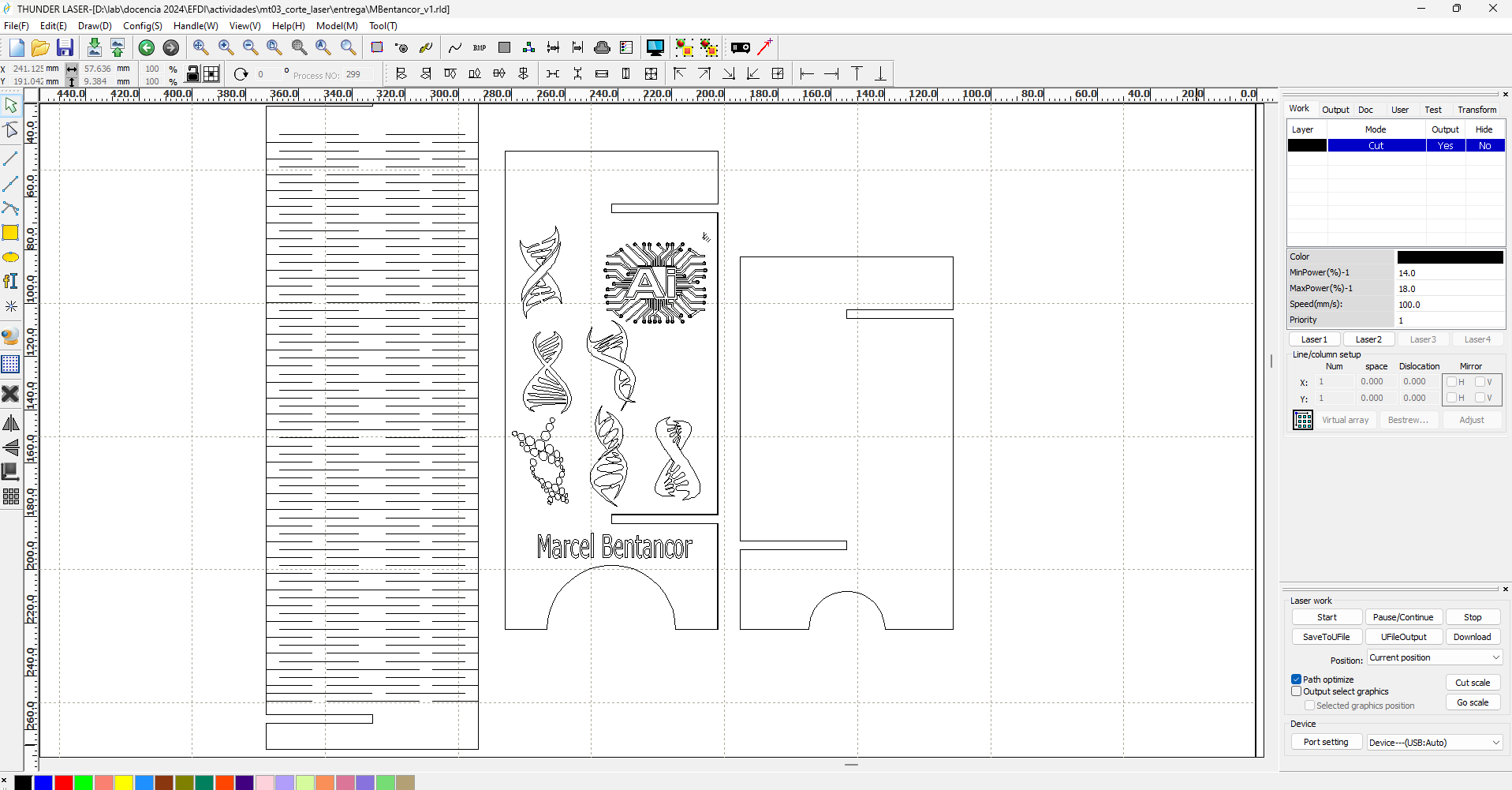The image size is (1512, 790).
Task: Pick the red color swatch in palette
Action: (x=64, y=783)
